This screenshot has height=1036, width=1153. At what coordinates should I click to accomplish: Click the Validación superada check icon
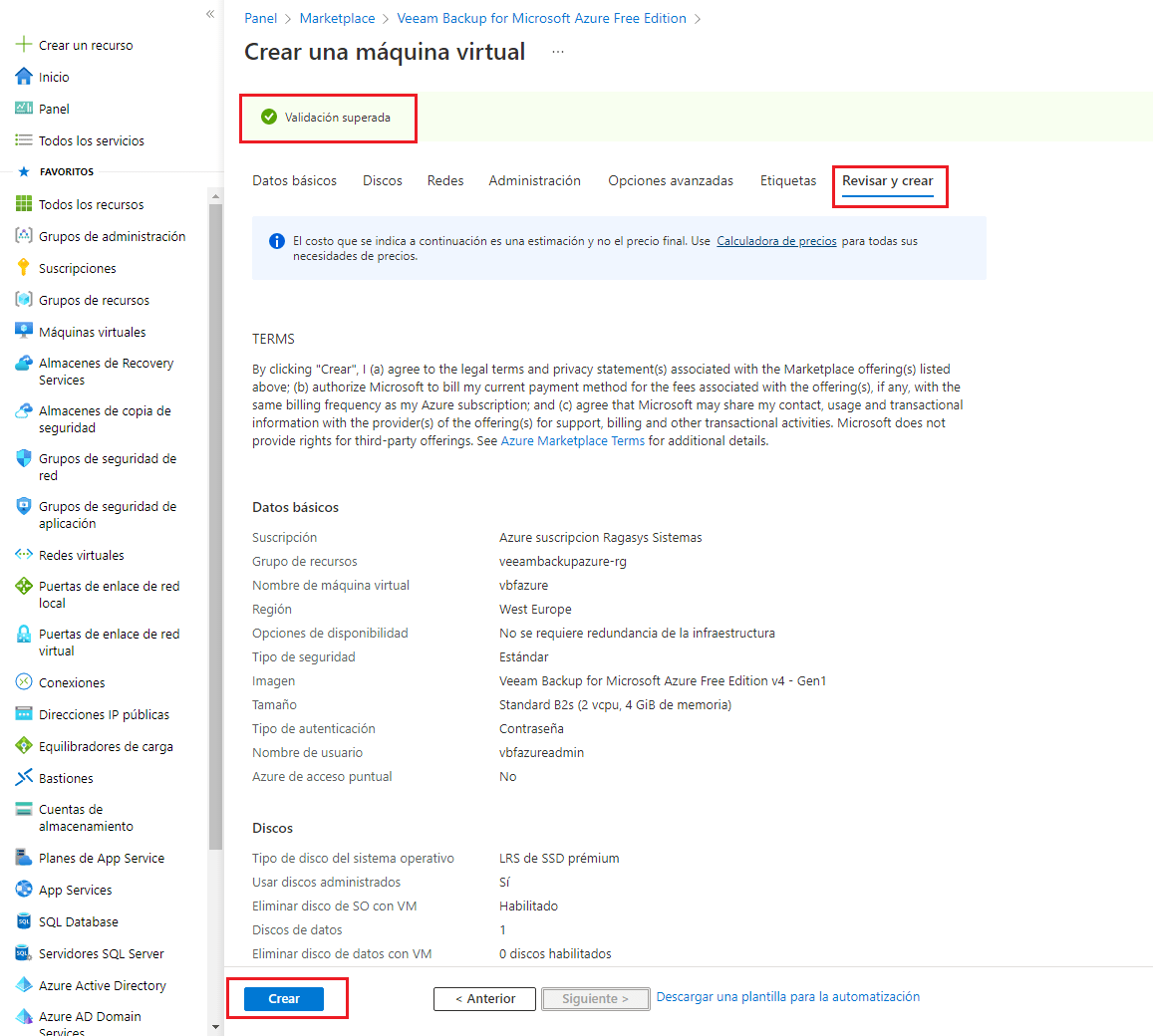point(269,117)
